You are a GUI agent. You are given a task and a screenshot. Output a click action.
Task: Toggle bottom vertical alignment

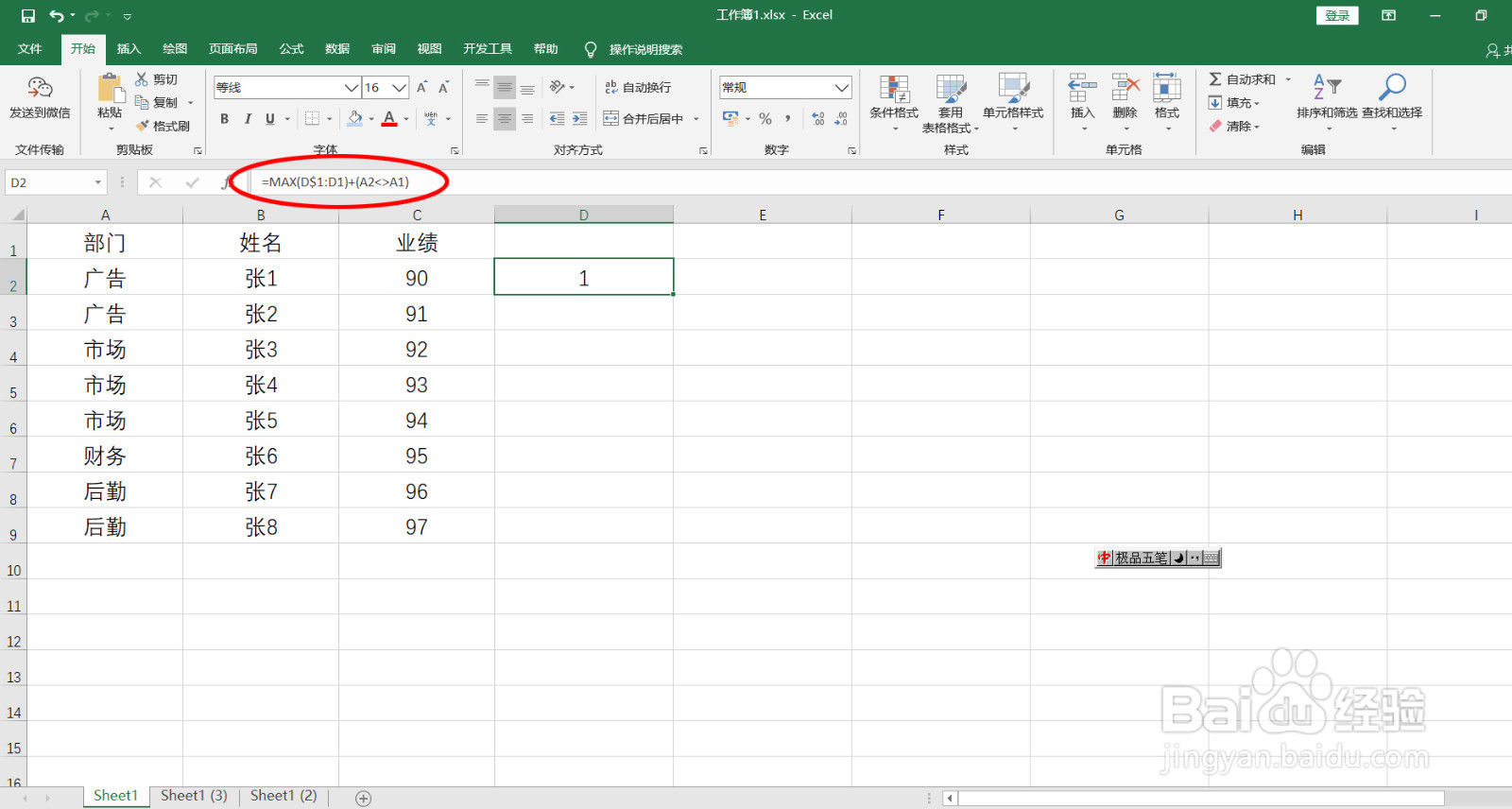coord(527,87)
